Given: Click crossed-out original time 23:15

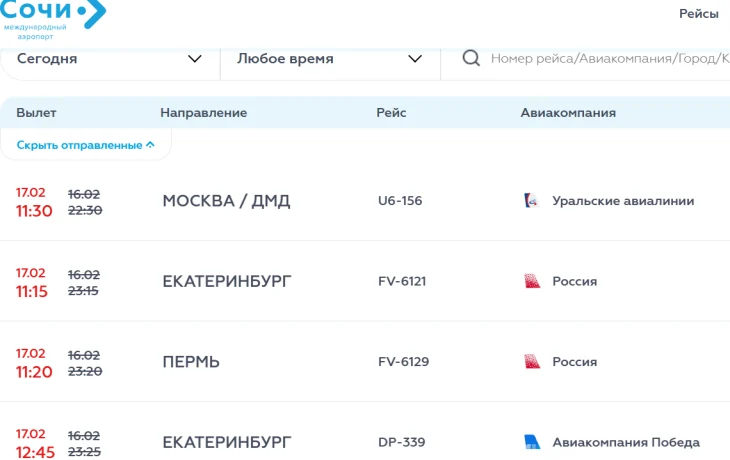Looking at the screenshot, I should [83, 291].
